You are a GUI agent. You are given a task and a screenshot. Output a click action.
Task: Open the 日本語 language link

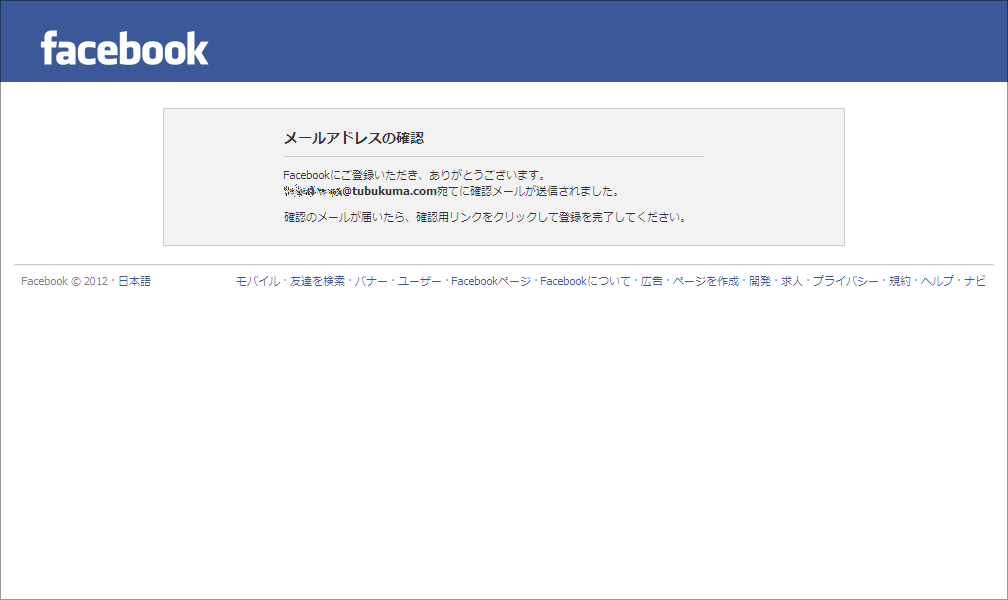134,281
